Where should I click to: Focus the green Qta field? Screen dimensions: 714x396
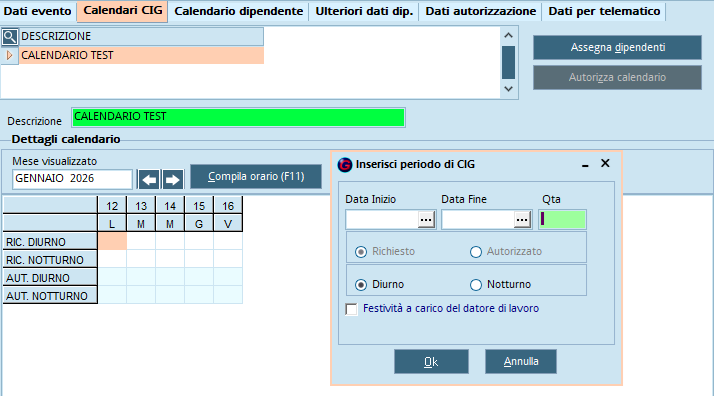[x=562, y=220]
